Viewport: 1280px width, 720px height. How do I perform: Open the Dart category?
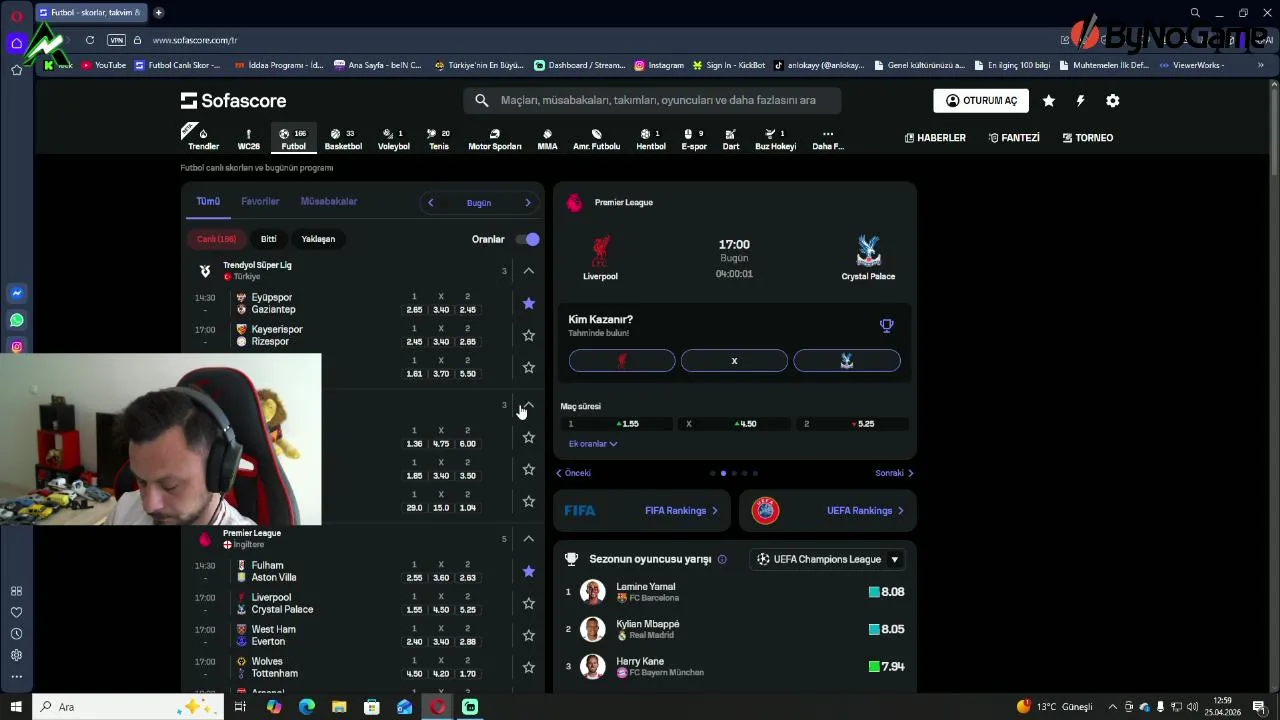point(731,139)
